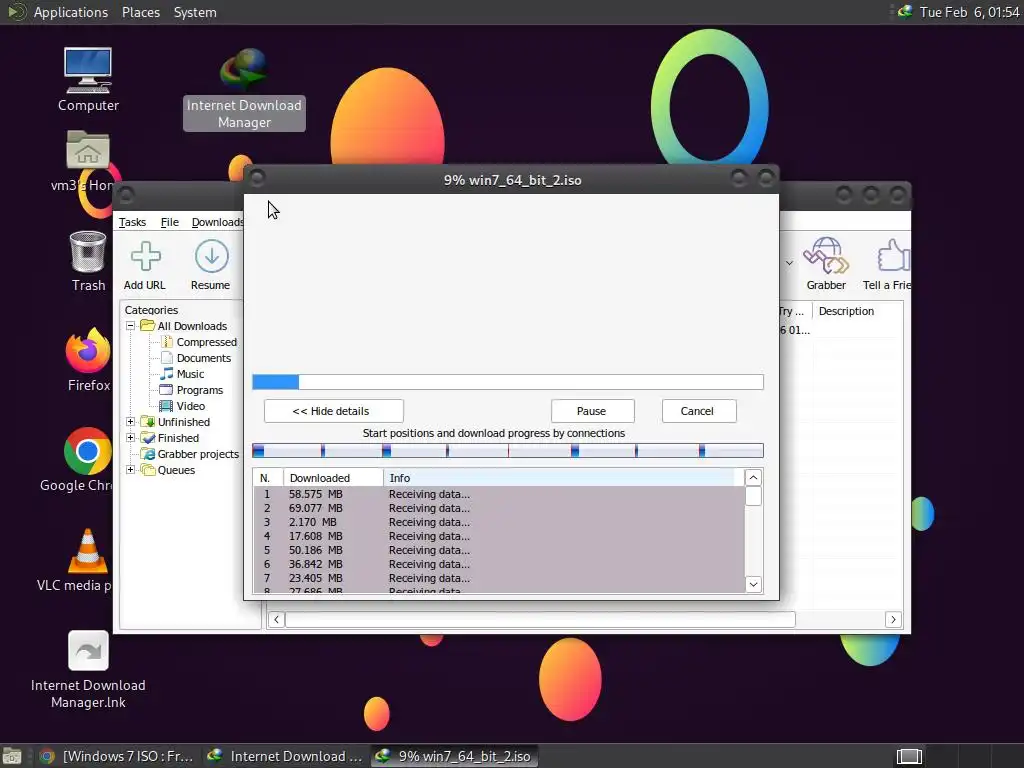
Task: Open the Internet Download Manager desktop icon
Action: tap(244, 70)
